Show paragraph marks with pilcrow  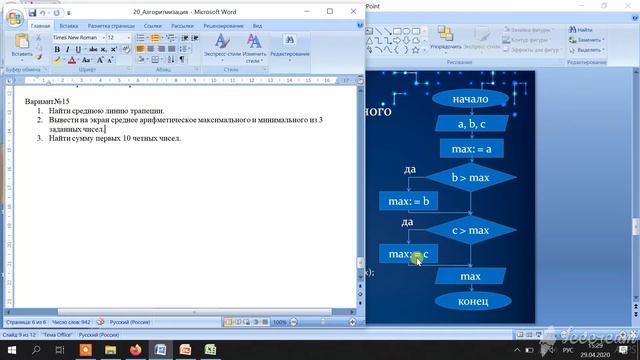182,60
